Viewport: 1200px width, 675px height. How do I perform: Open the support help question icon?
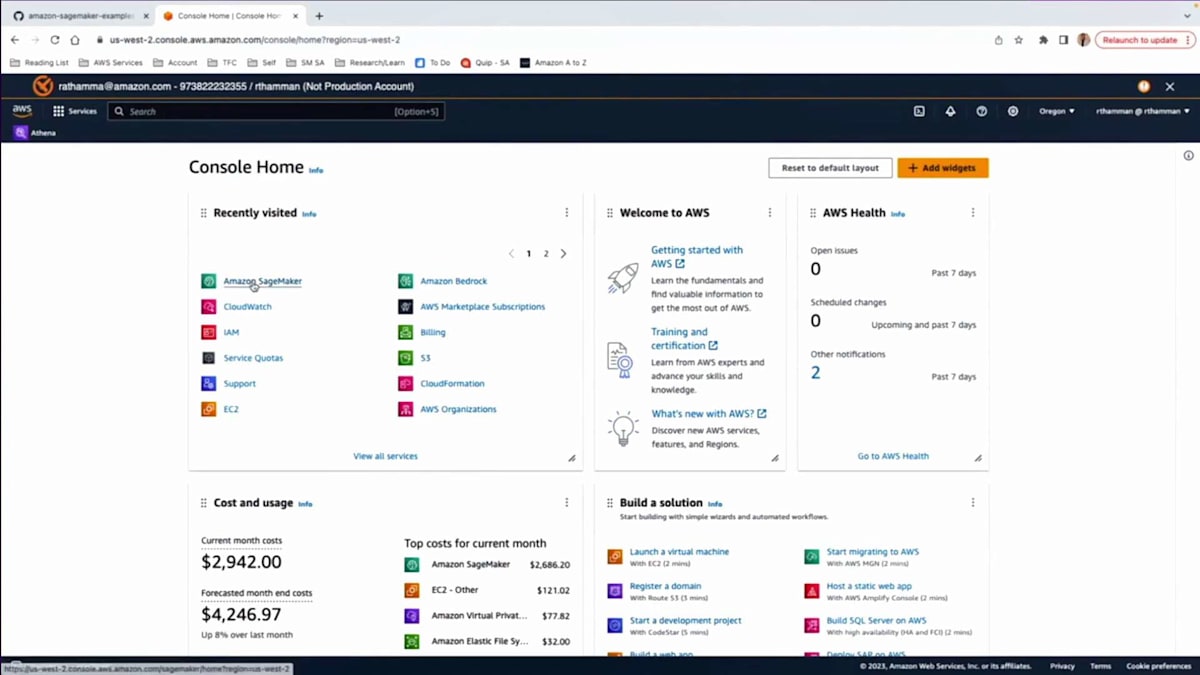tap(981, 111)
